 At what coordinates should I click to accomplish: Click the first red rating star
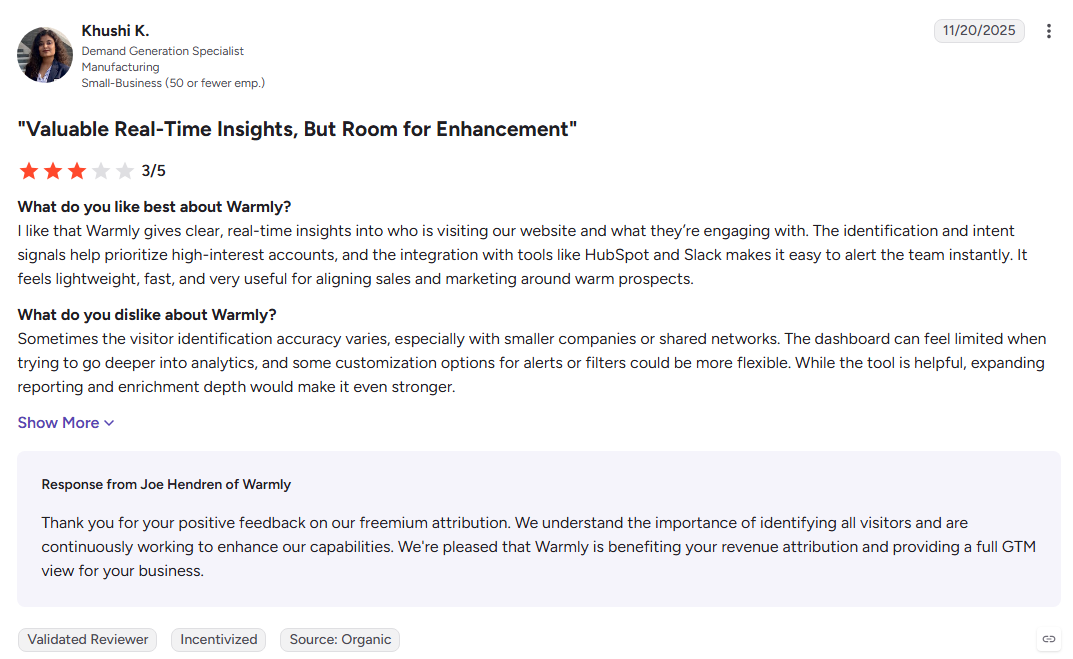click(29, 170)
